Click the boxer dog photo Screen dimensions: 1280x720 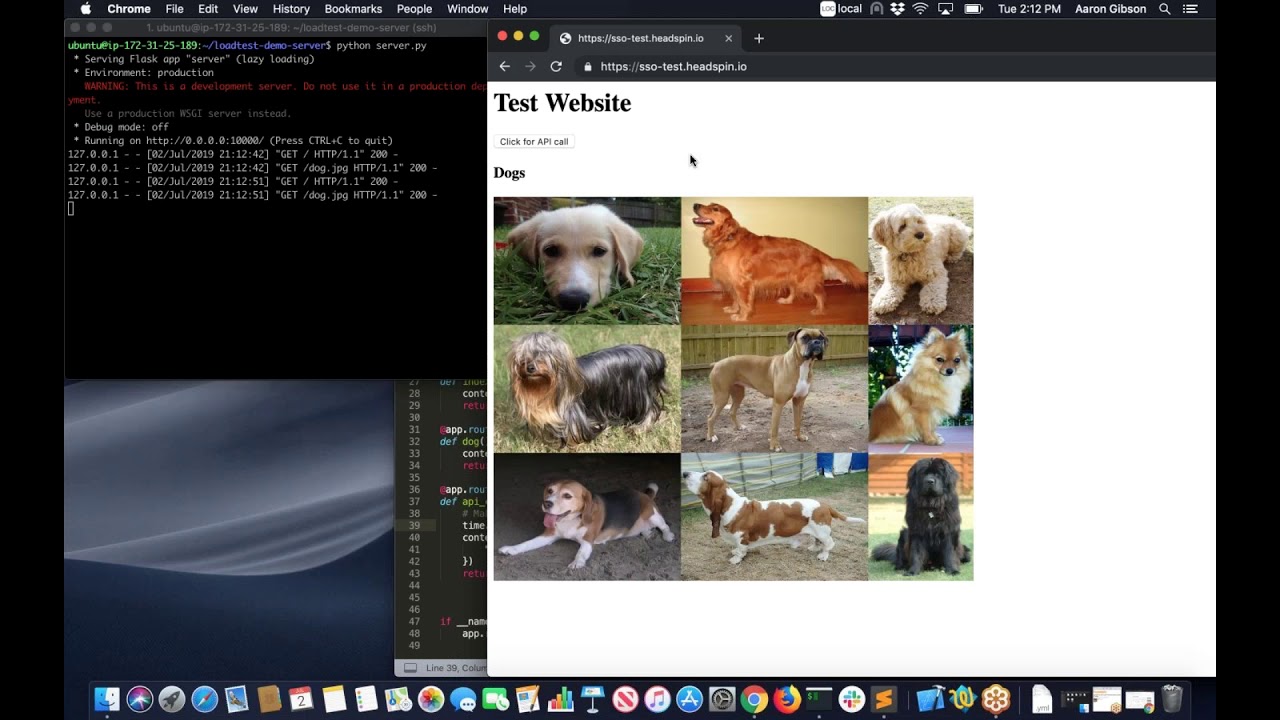[x=774, y=389]
